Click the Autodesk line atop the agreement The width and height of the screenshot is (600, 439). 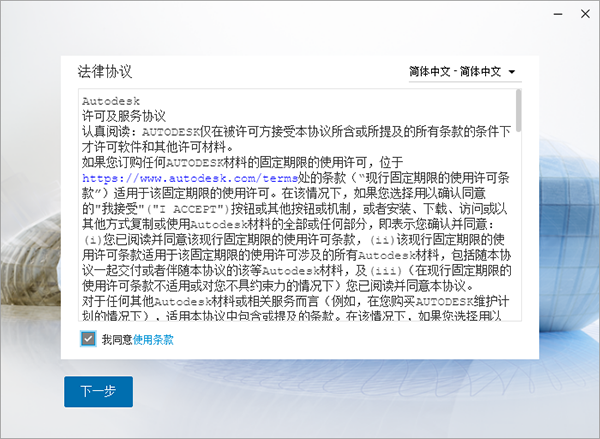[x=111, y=101]
